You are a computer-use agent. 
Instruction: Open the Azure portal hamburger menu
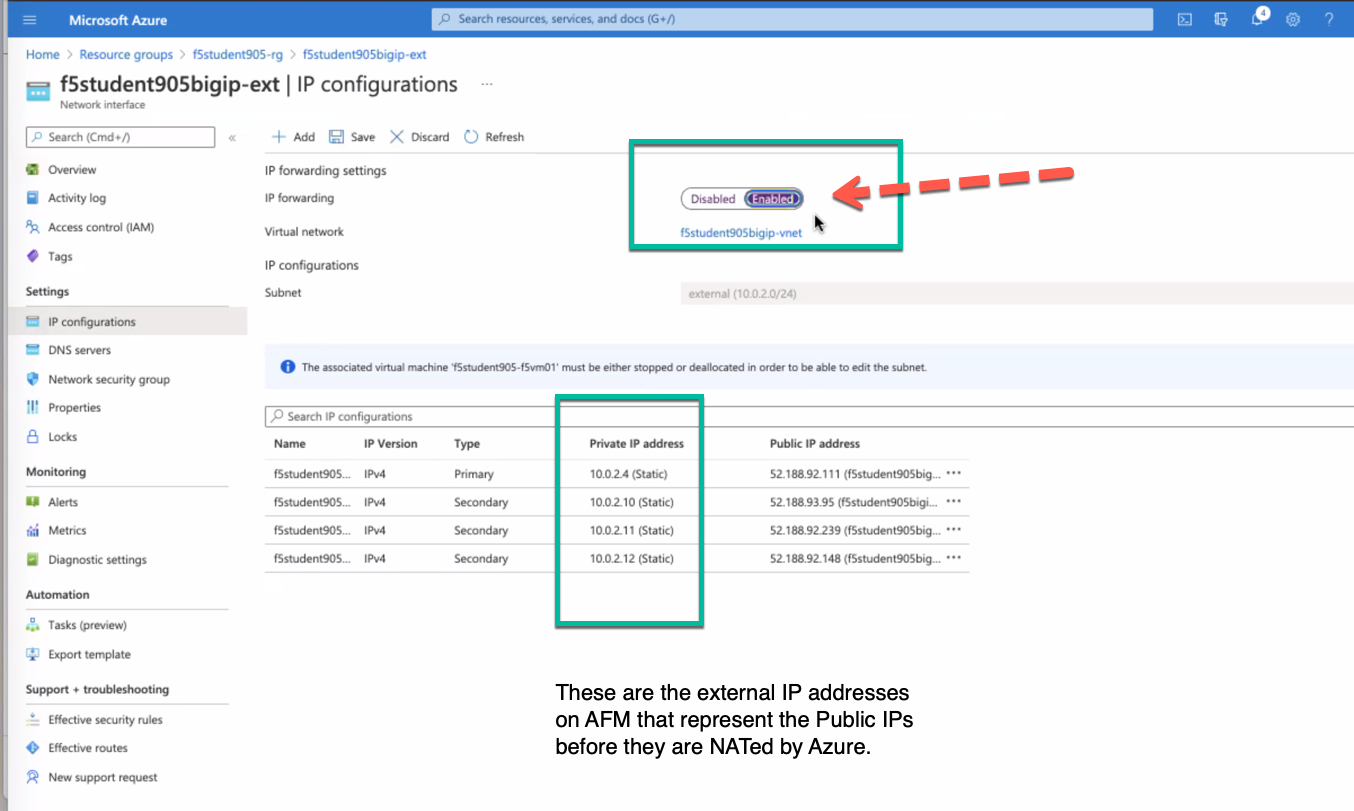tap(30, 19)
